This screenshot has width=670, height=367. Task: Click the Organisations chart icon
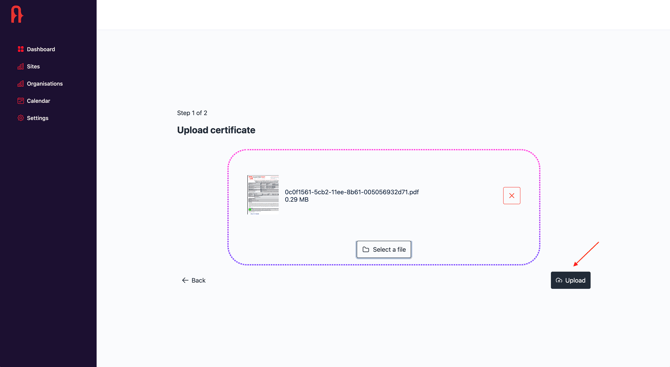21,83
